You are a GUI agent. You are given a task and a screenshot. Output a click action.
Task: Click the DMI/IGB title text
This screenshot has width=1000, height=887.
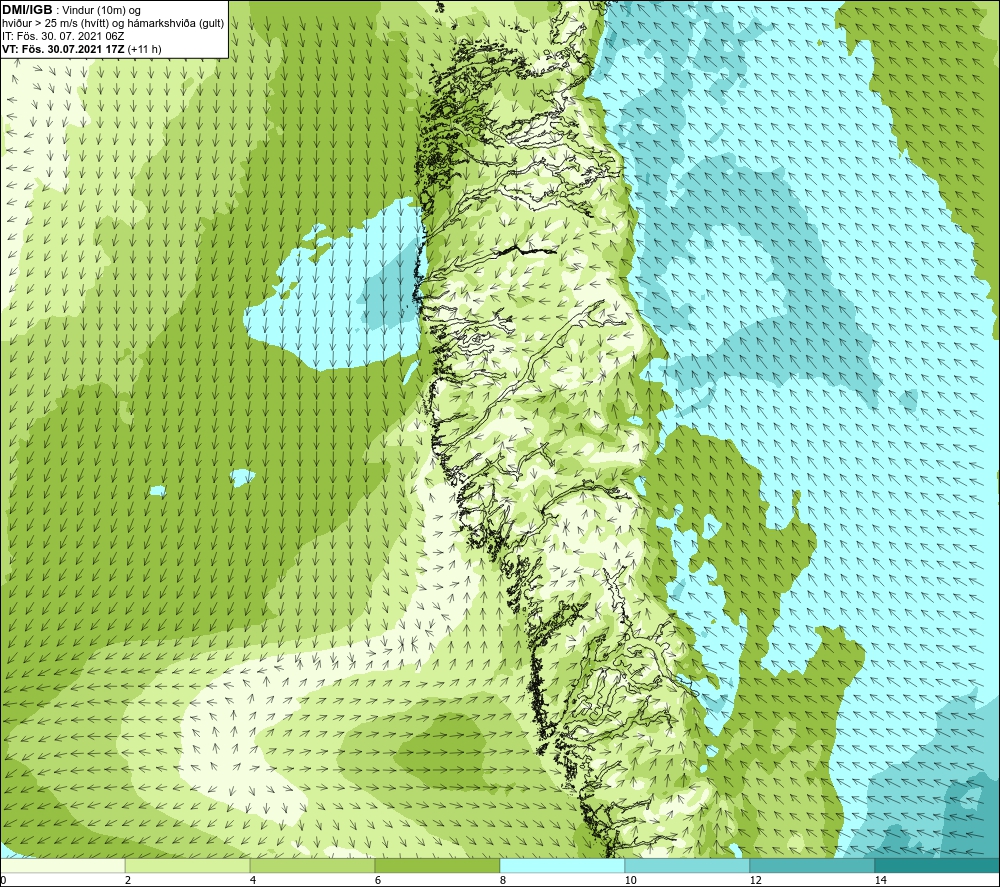pos(27,10)
